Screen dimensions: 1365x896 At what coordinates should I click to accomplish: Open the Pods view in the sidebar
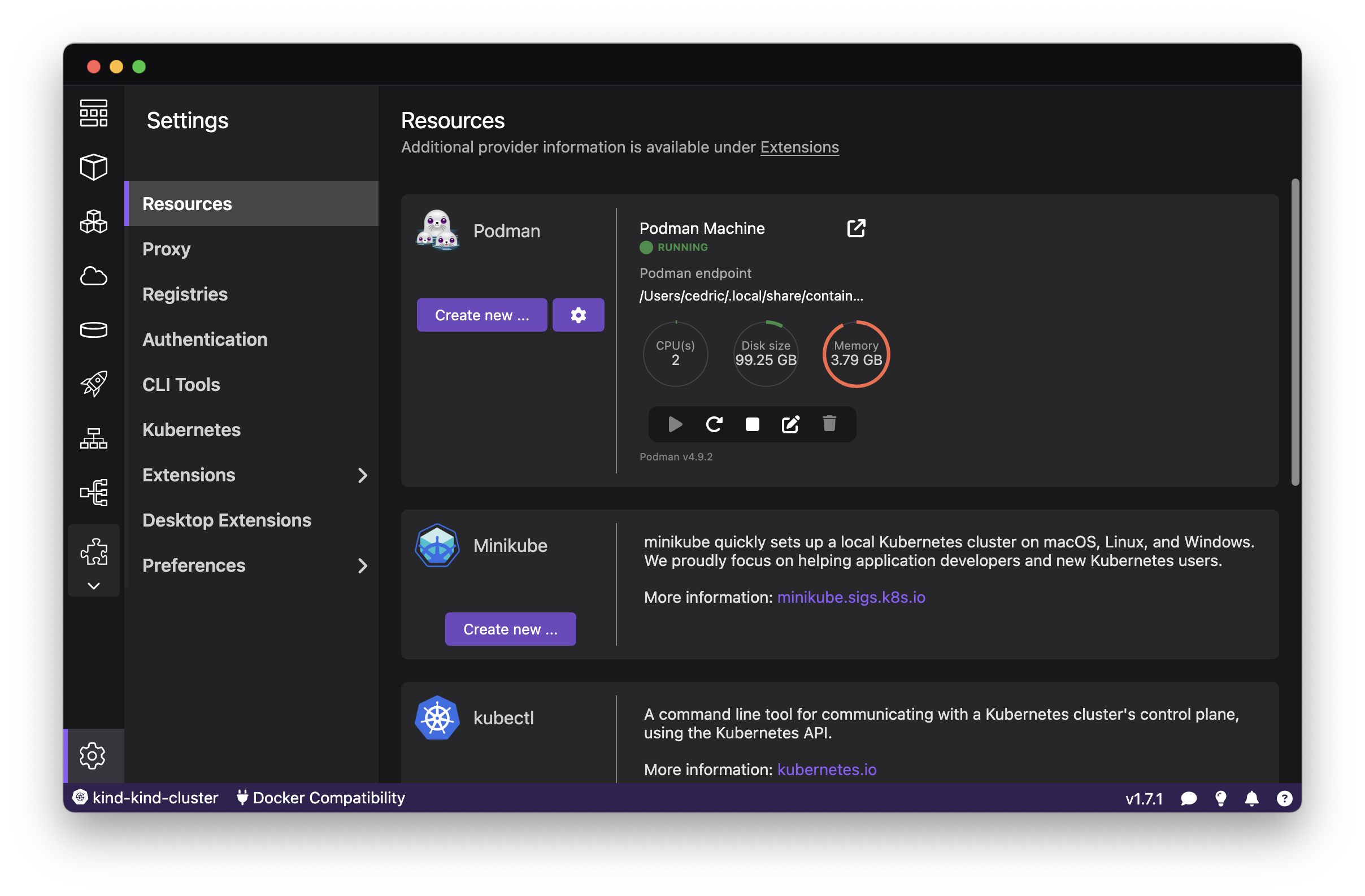(x=93, y=222)
